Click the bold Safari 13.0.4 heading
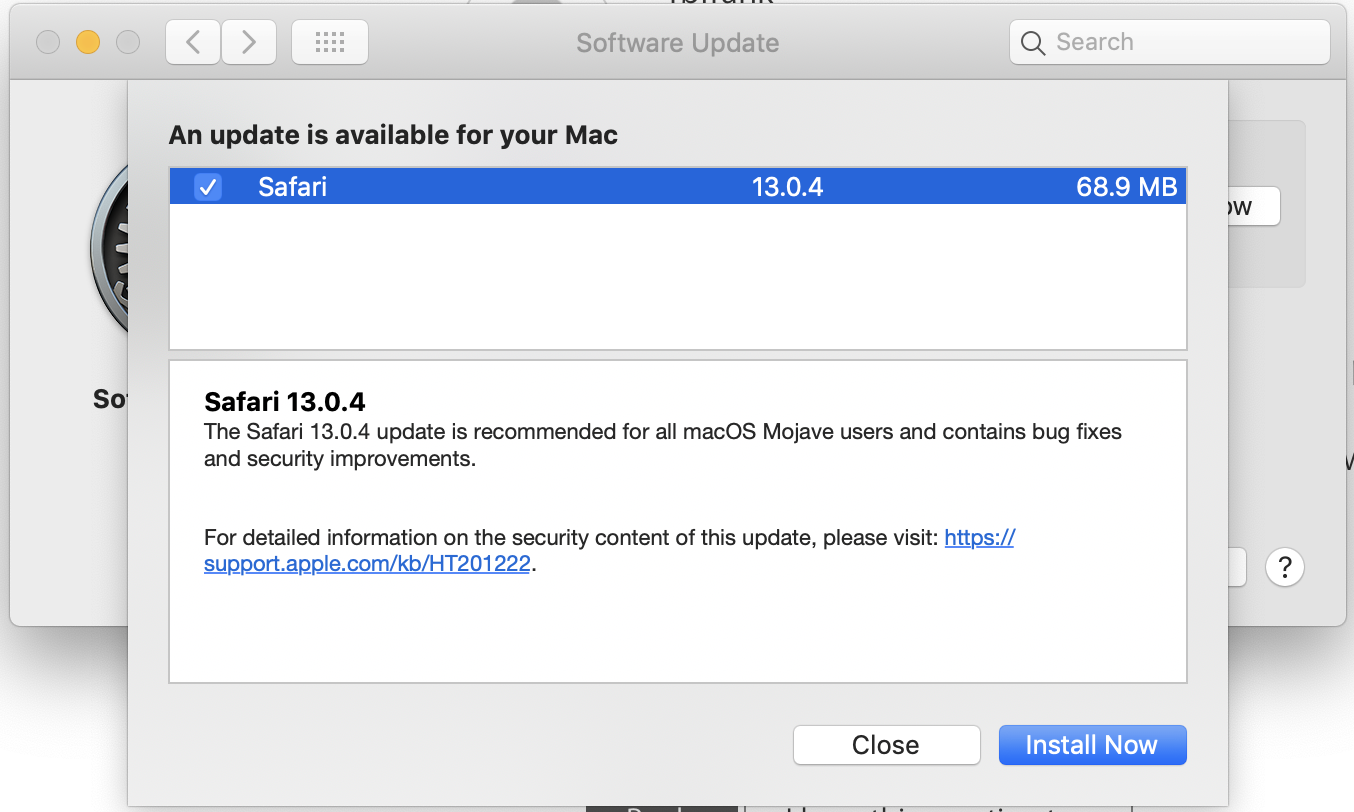Viewport: 1354px width, 812px height. pos(285,402)
